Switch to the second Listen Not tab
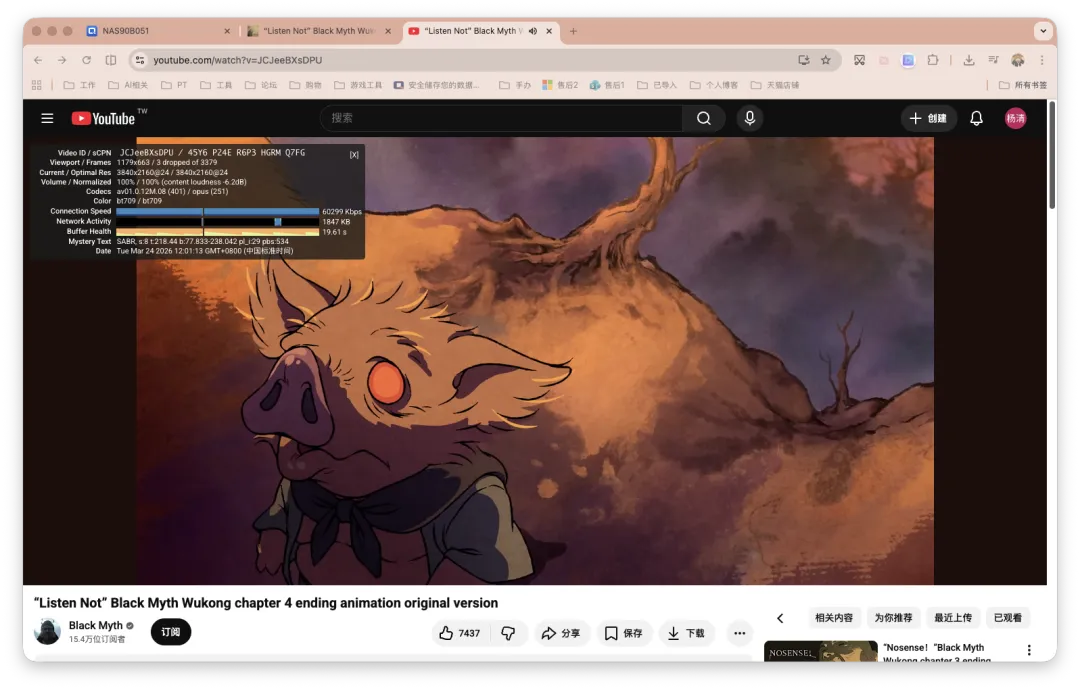 coord(319,31)
